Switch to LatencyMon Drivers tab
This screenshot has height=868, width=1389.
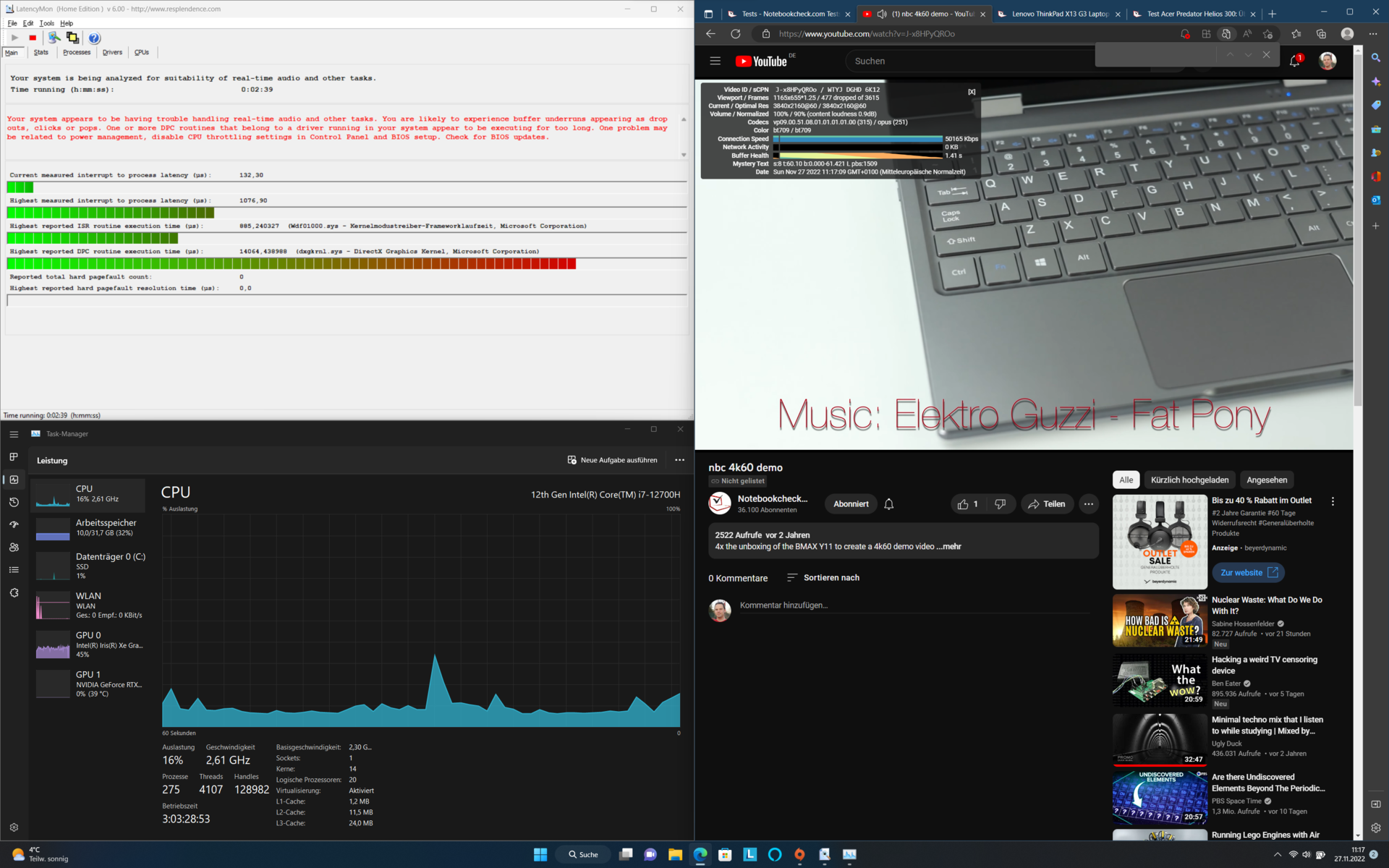pyautogui.click(x=112, y=52)
